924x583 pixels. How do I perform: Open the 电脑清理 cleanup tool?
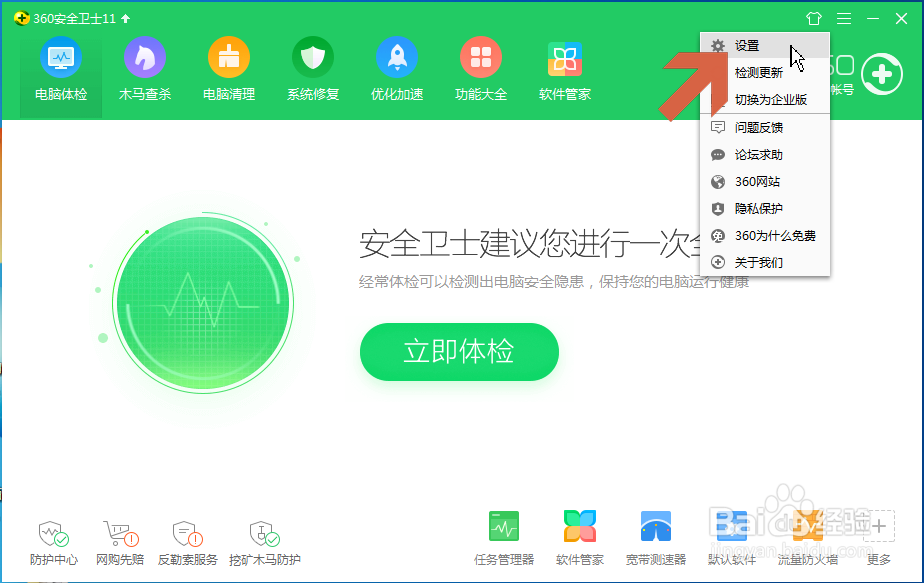click(x=229, y=71)
